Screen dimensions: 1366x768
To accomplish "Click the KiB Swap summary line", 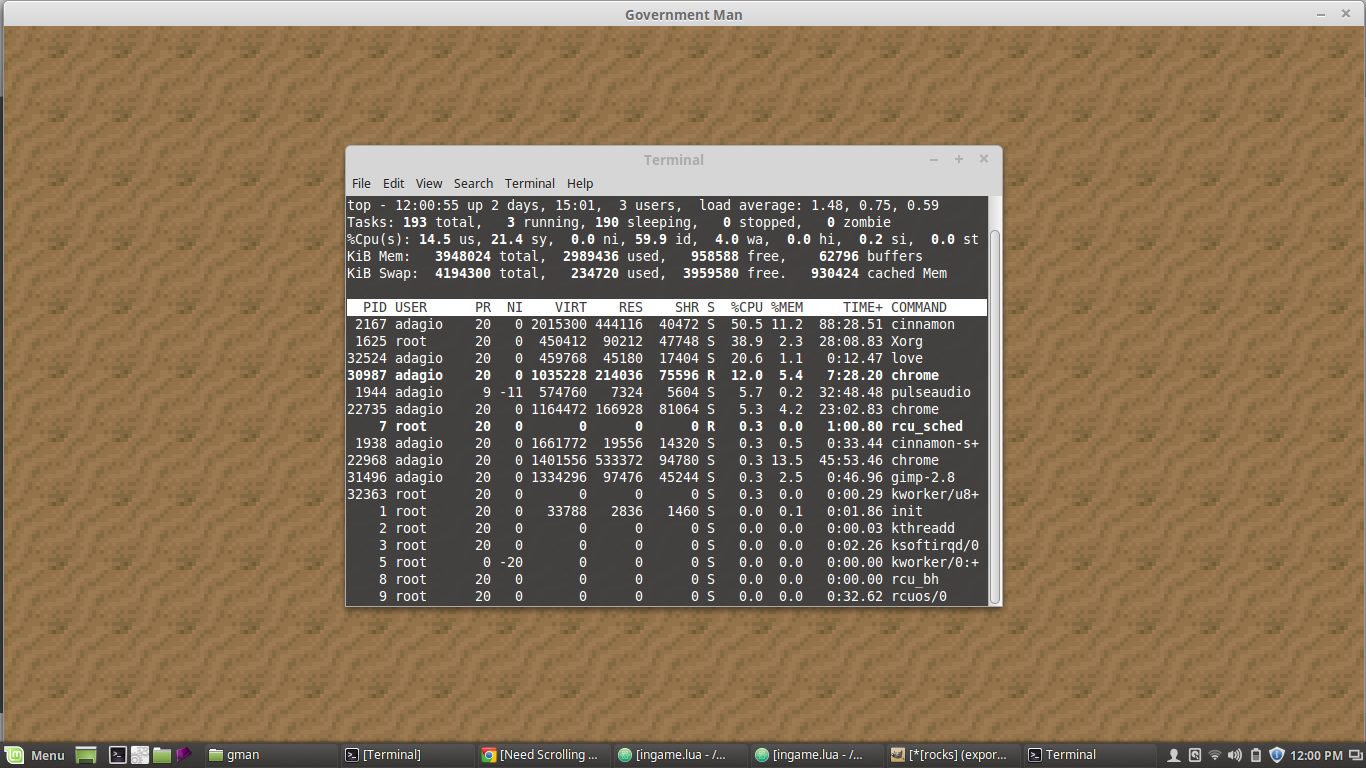I will [x=647, y=273].
